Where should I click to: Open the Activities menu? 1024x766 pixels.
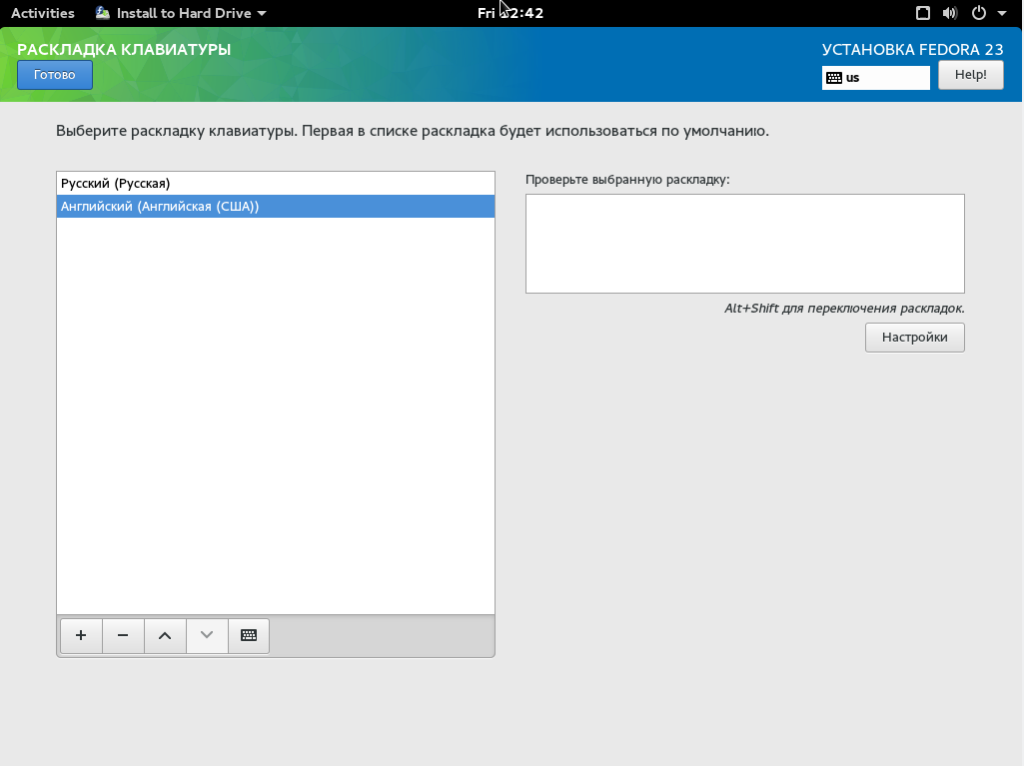pyautogui.click(x=42, y=13)
